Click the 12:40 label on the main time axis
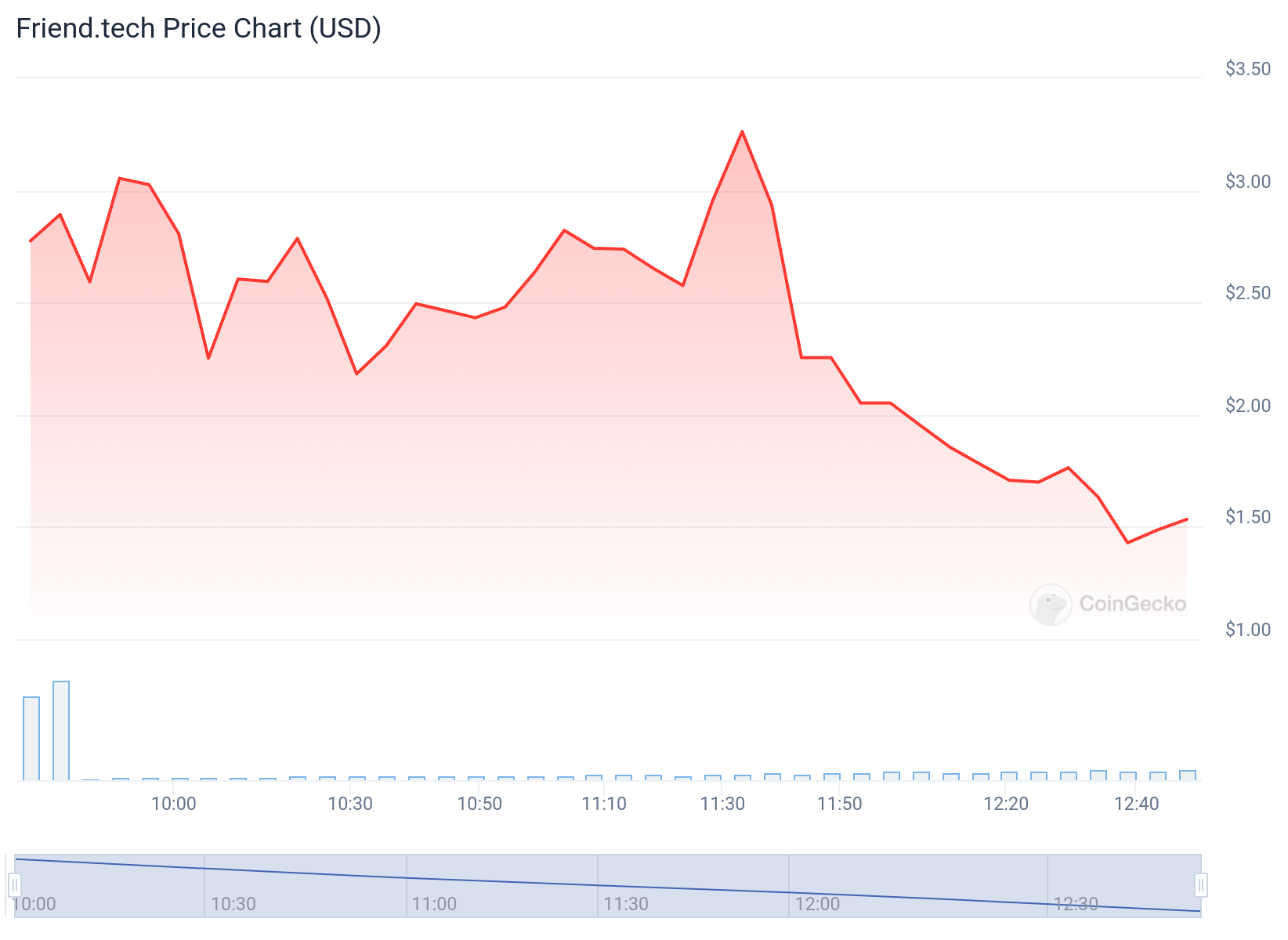The image size is (1288, 940). [1136, 804]
